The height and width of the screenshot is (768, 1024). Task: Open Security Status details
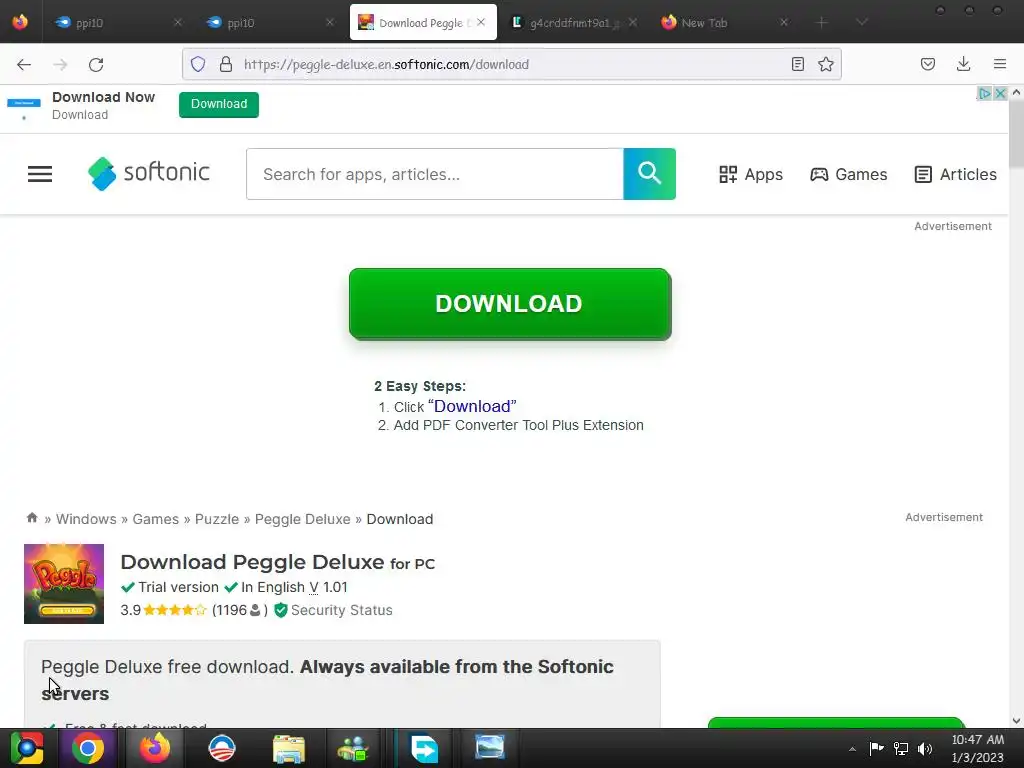click(x=334, y=610)
